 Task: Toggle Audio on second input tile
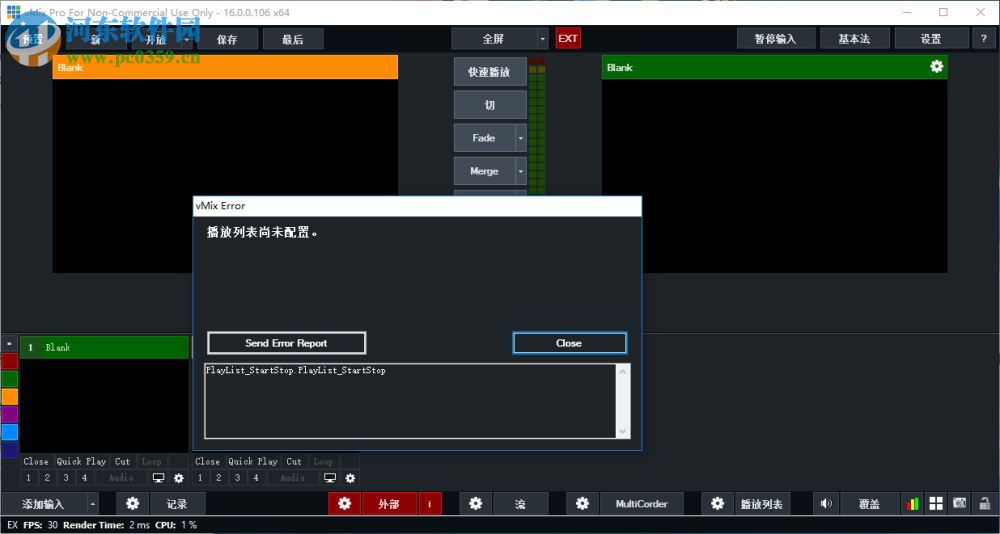tap(293, 477)
